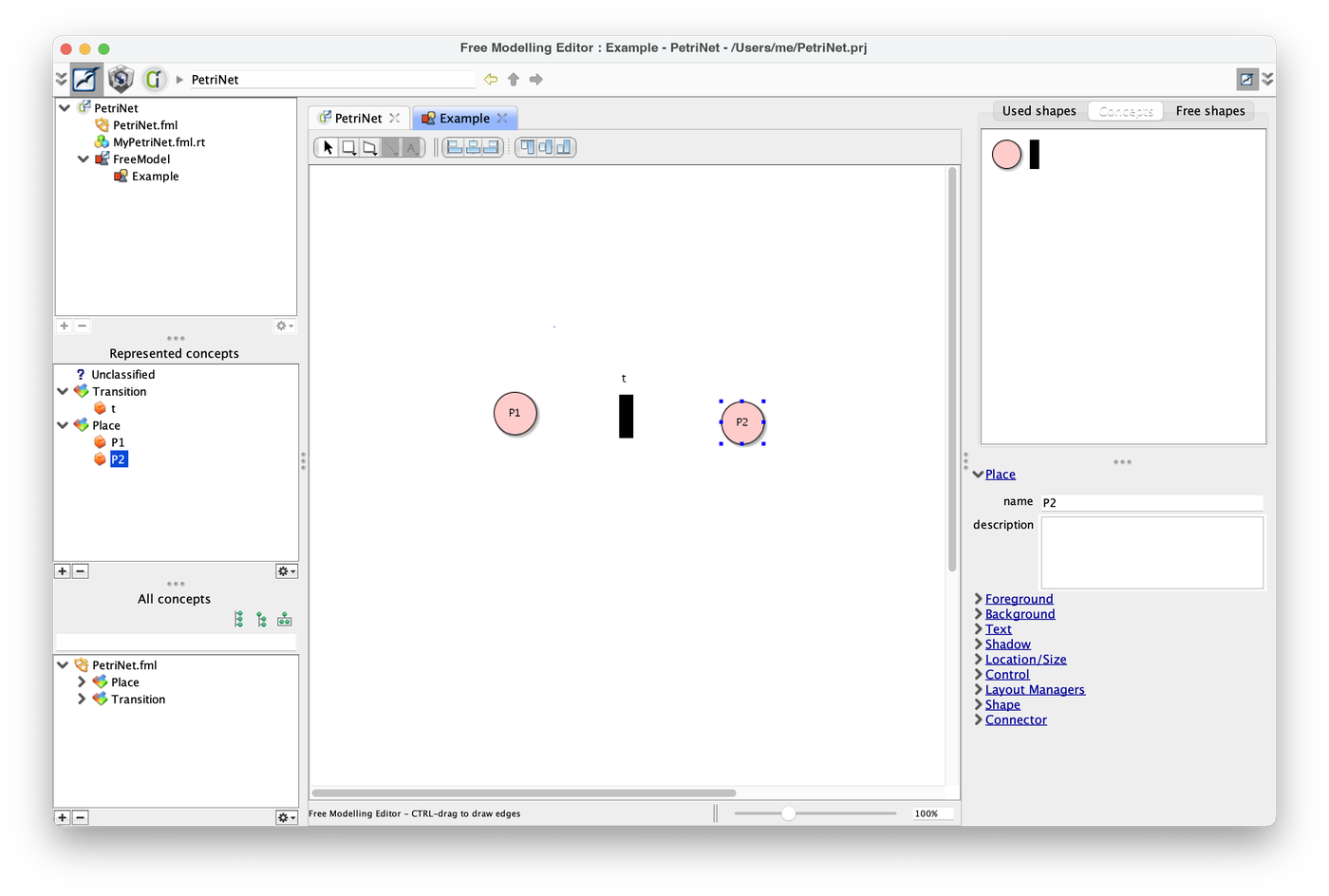Screen dimensions: 1329x896
Task: Open the Connector properties link
Action: click(x=1016, y=720)
